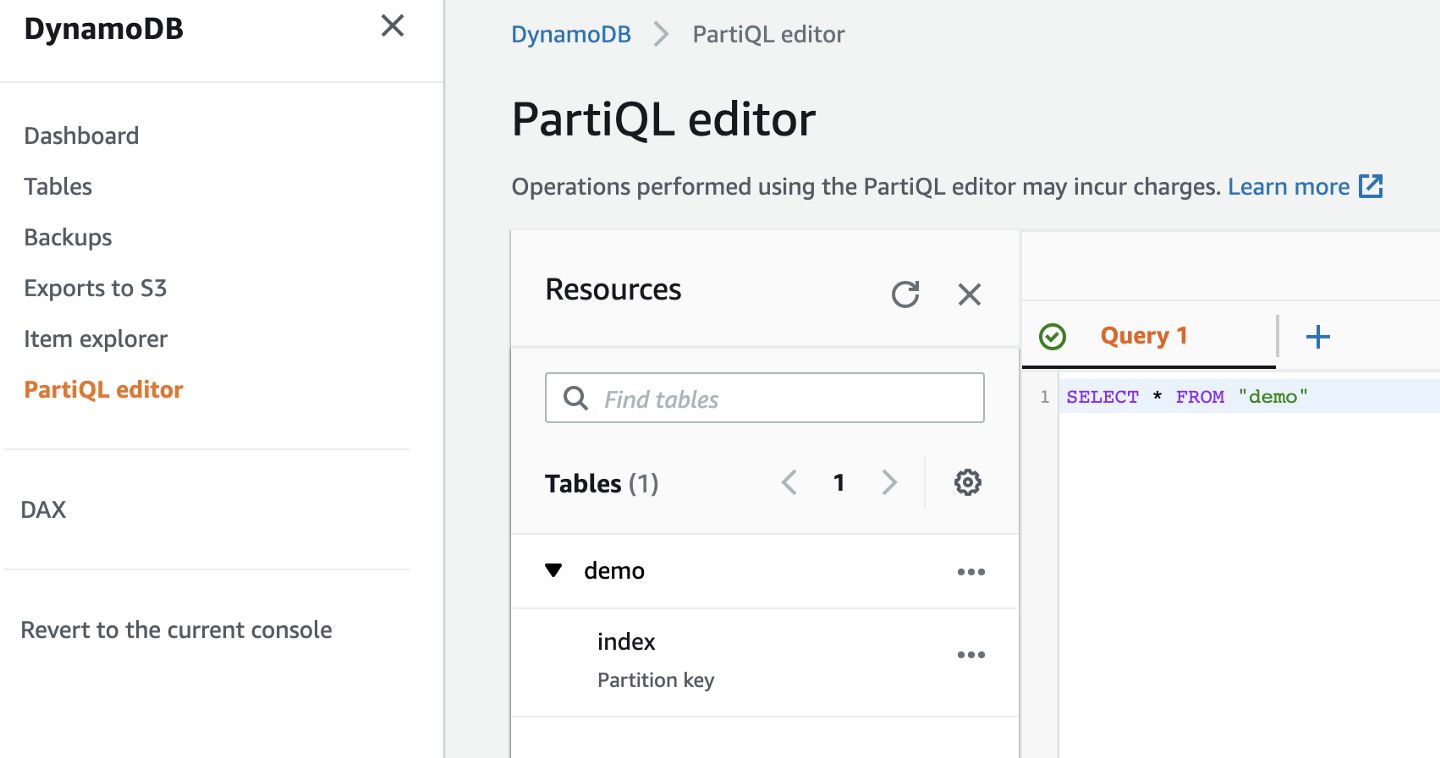Open the index attribute actions menu
The image size is (1440, 758).
(x=971, y=655)
